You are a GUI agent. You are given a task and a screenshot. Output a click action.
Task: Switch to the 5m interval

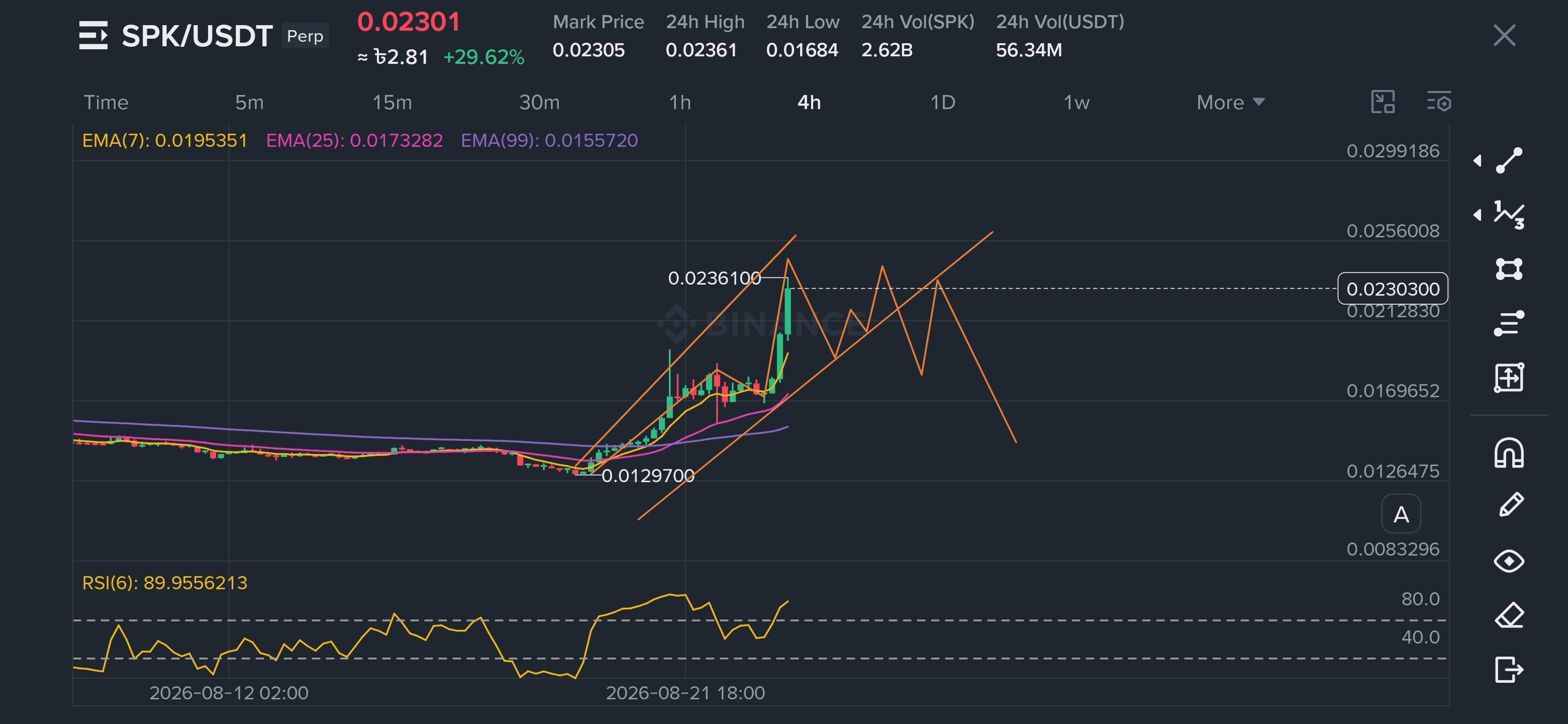point(250,102)
